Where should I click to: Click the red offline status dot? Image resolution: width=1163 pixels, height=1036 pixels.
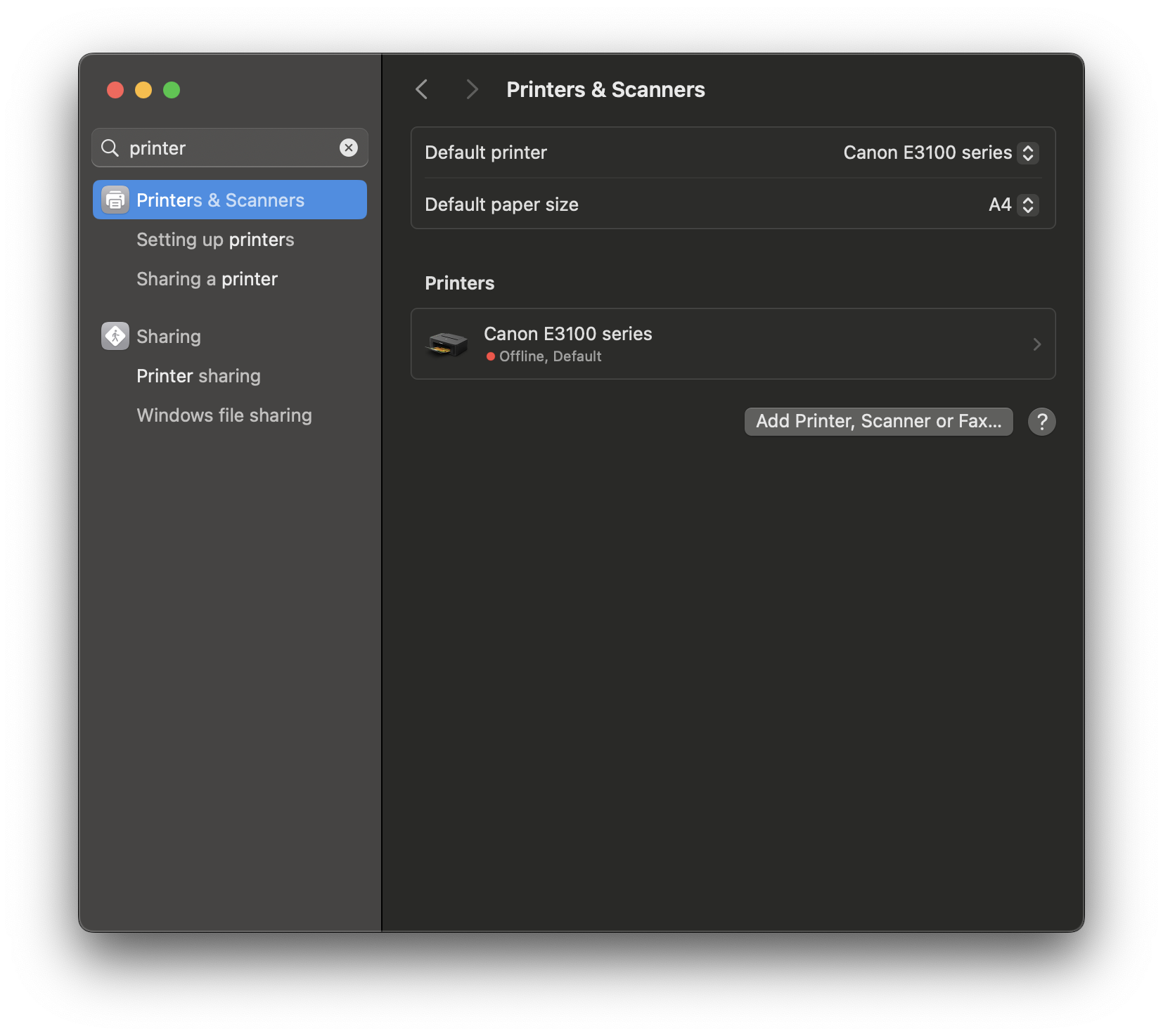tap(491, 356)
